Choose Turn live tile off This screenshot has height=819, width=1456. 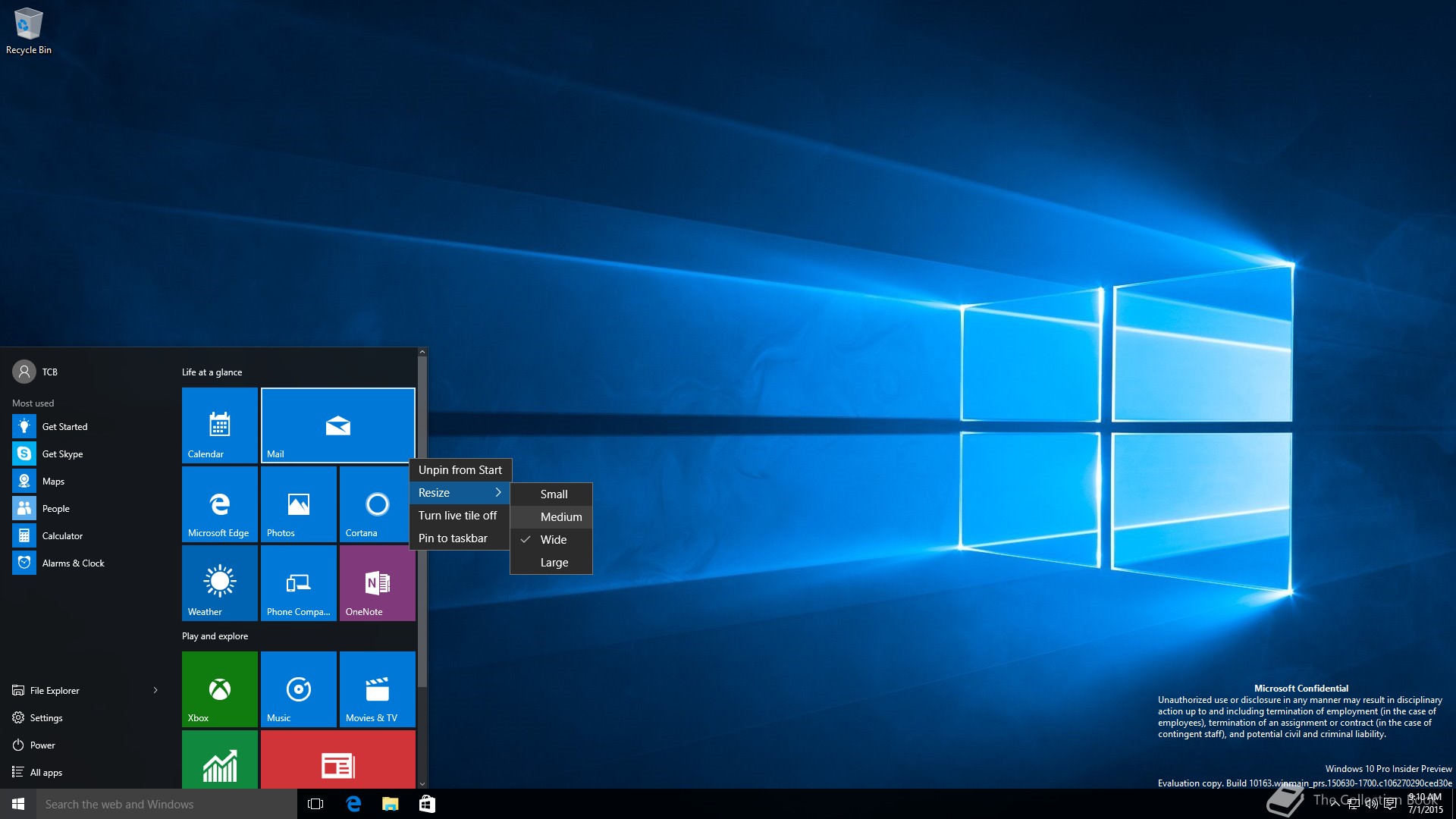coord(460,515)
